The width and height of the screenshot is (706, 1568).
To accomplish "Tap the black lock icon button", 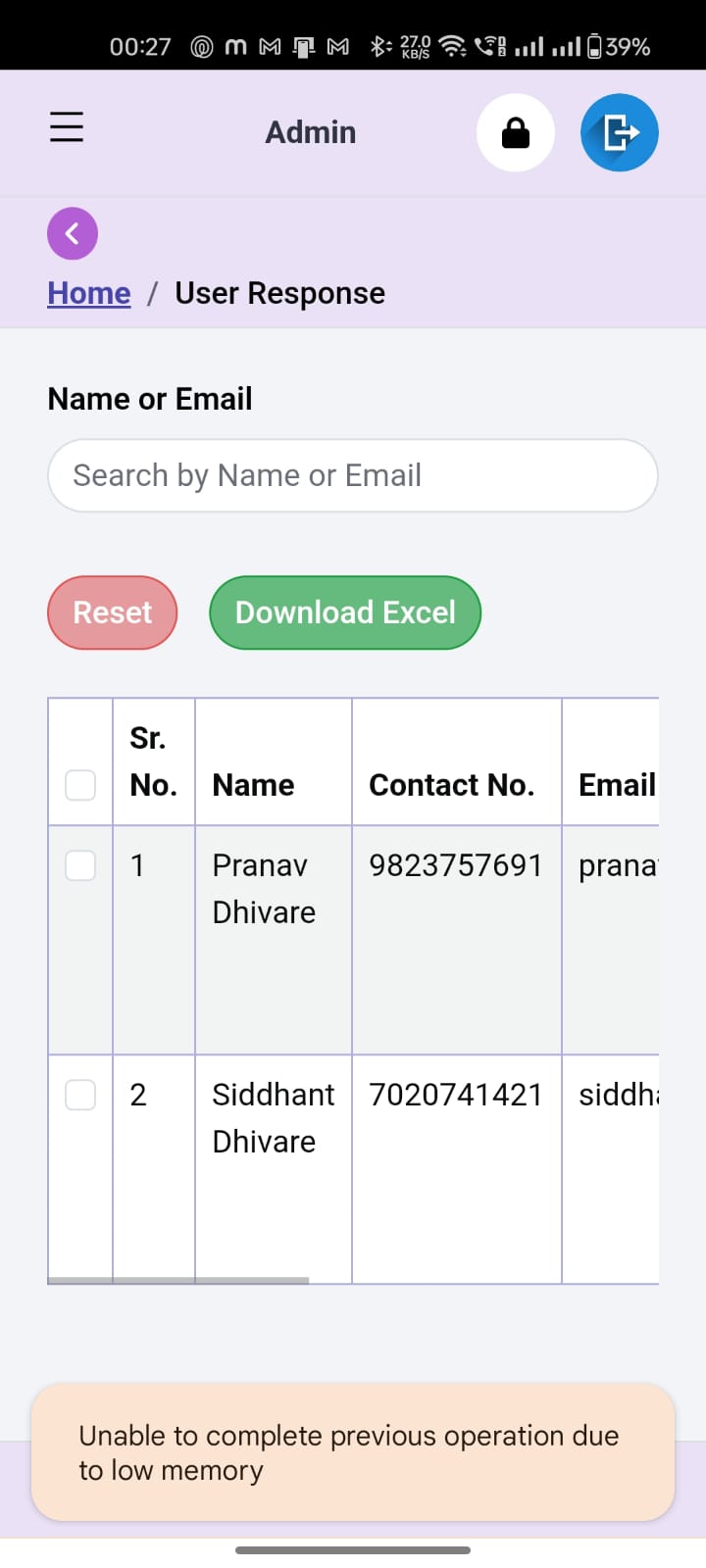I will pyautogui.click(x=516, y=132).
